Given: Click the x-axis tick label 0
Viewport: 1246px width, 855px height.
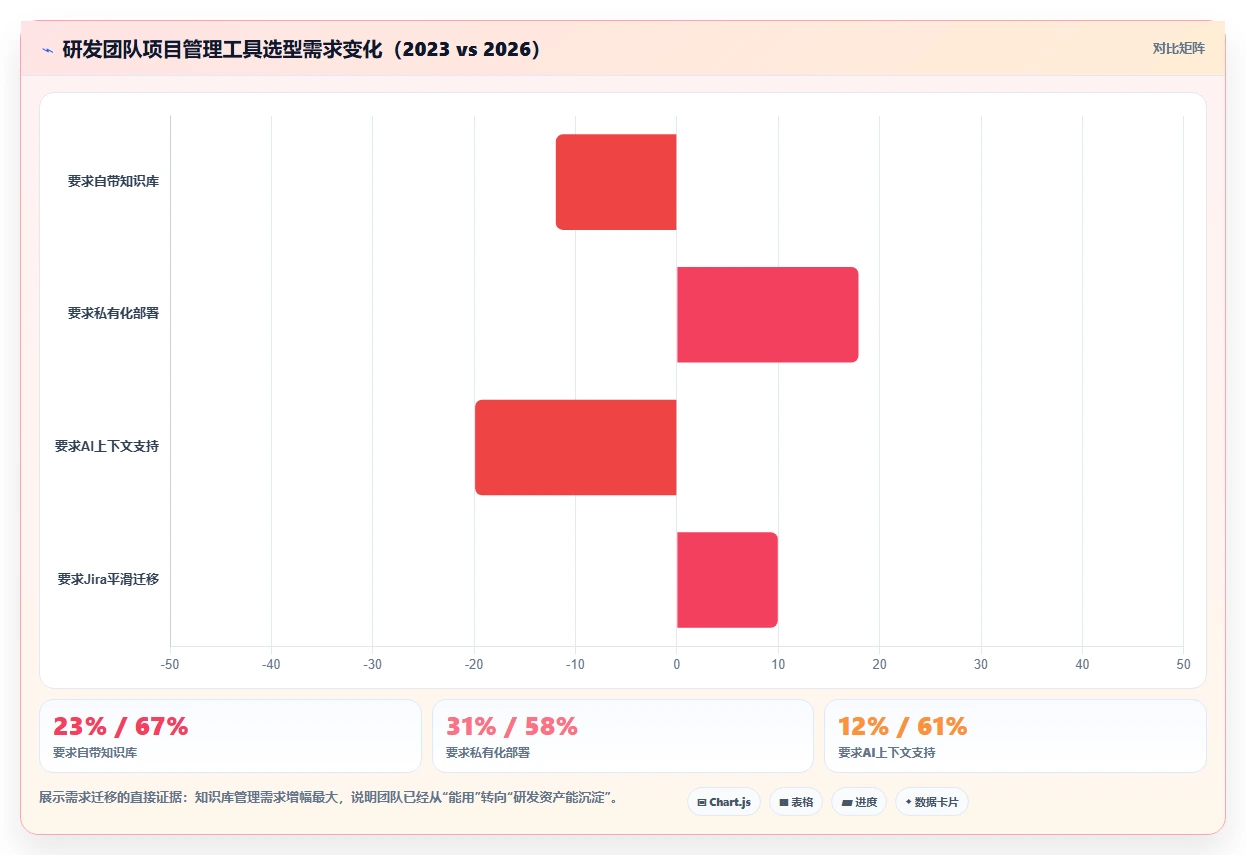Looking at the screenshot, I should (x=677, y=664).
